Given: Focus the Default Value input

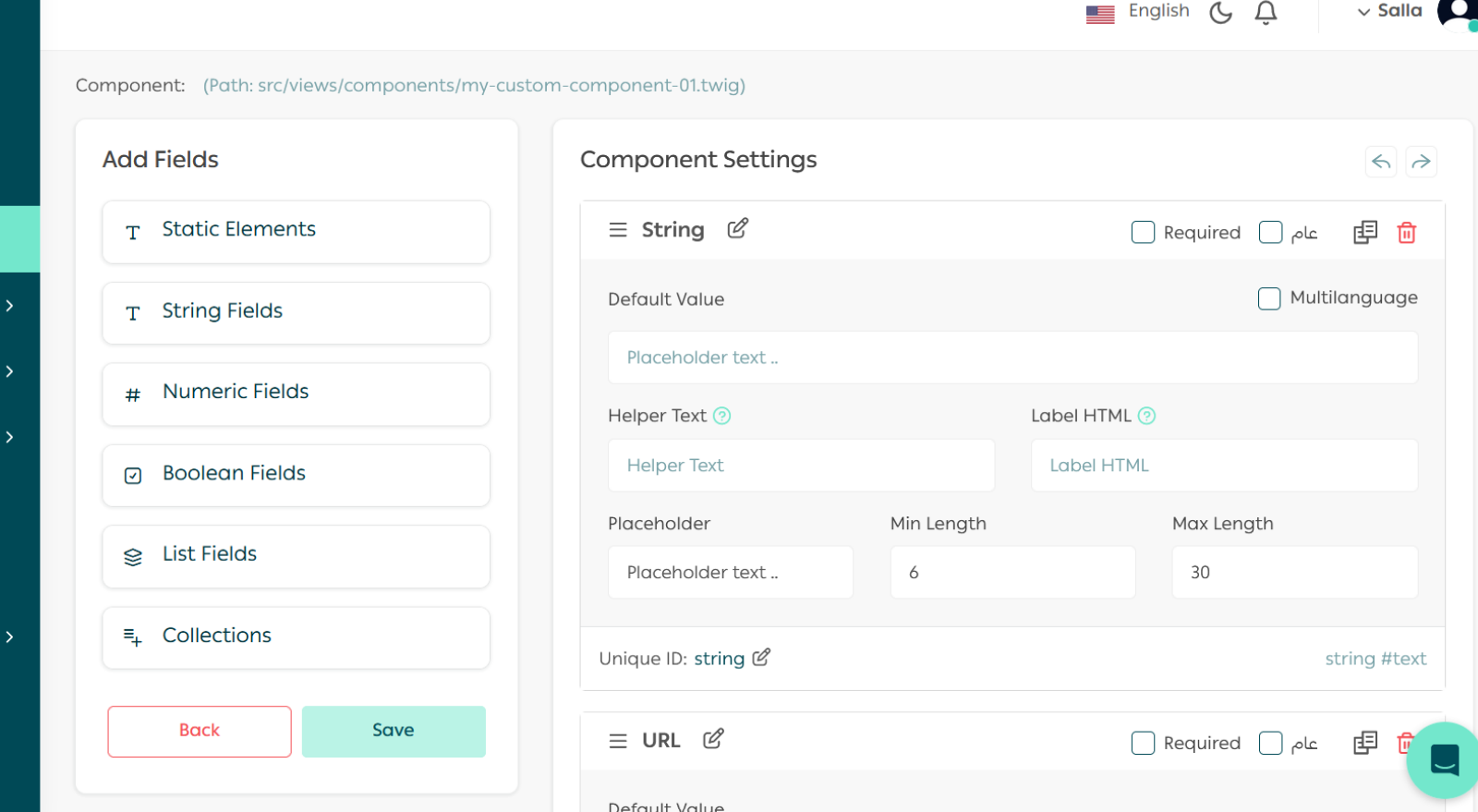Looking at the screenshot, I should [1012, 358].
